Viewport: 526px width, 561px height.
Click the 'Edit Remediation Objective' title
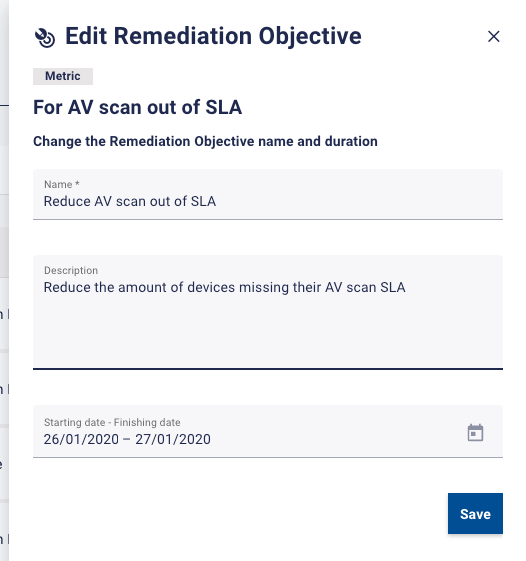coord(213,36)
